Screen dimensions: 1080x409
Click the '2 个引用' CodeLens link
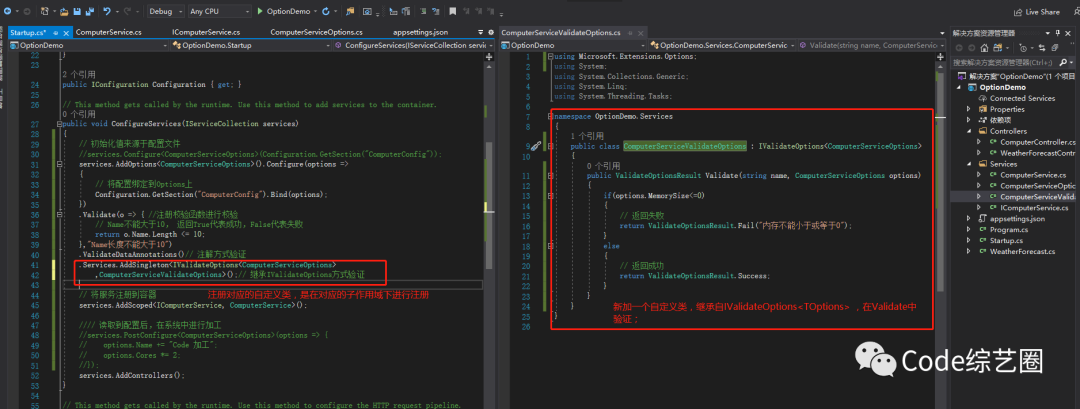pos(79,74)
